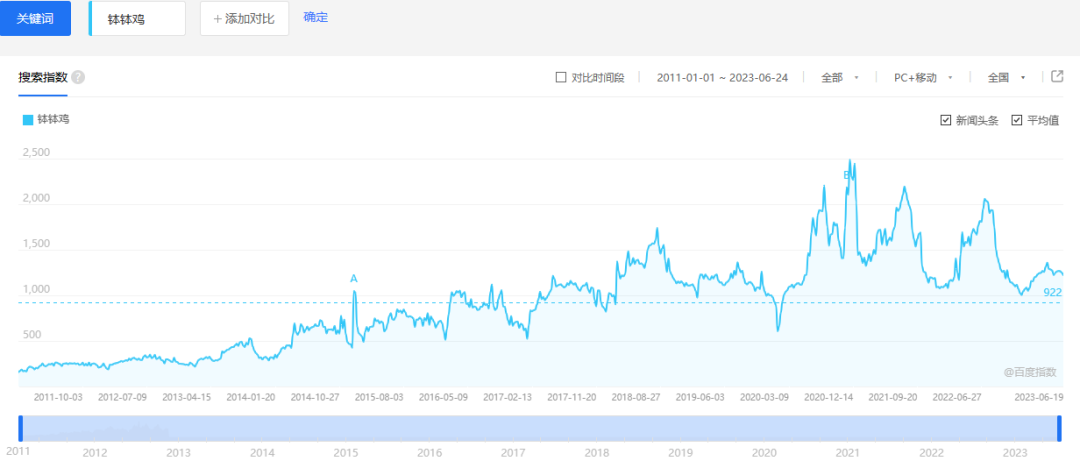This screenshot has height=468, width=1080.
Task: Click the help question-mark icon beside 搜索指数
Action: pos(78,77)
